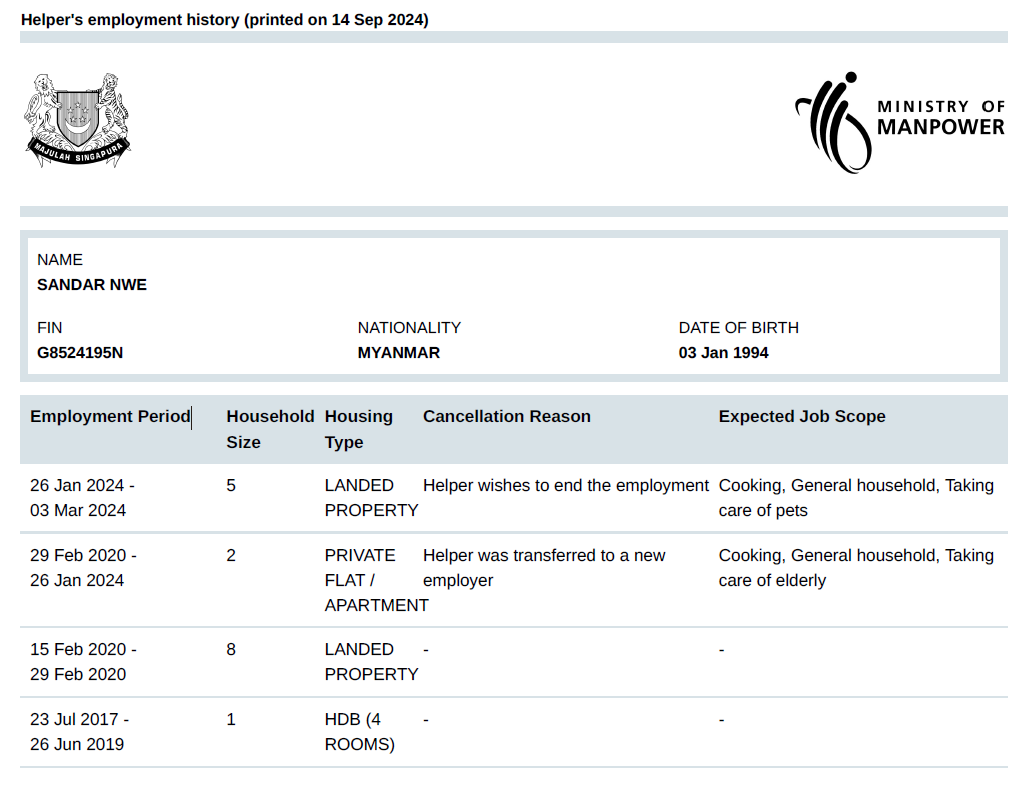Click the Singapore coat of arms crest
Viewport: 1032px width, 800px height.
click(x=78, y=120)
